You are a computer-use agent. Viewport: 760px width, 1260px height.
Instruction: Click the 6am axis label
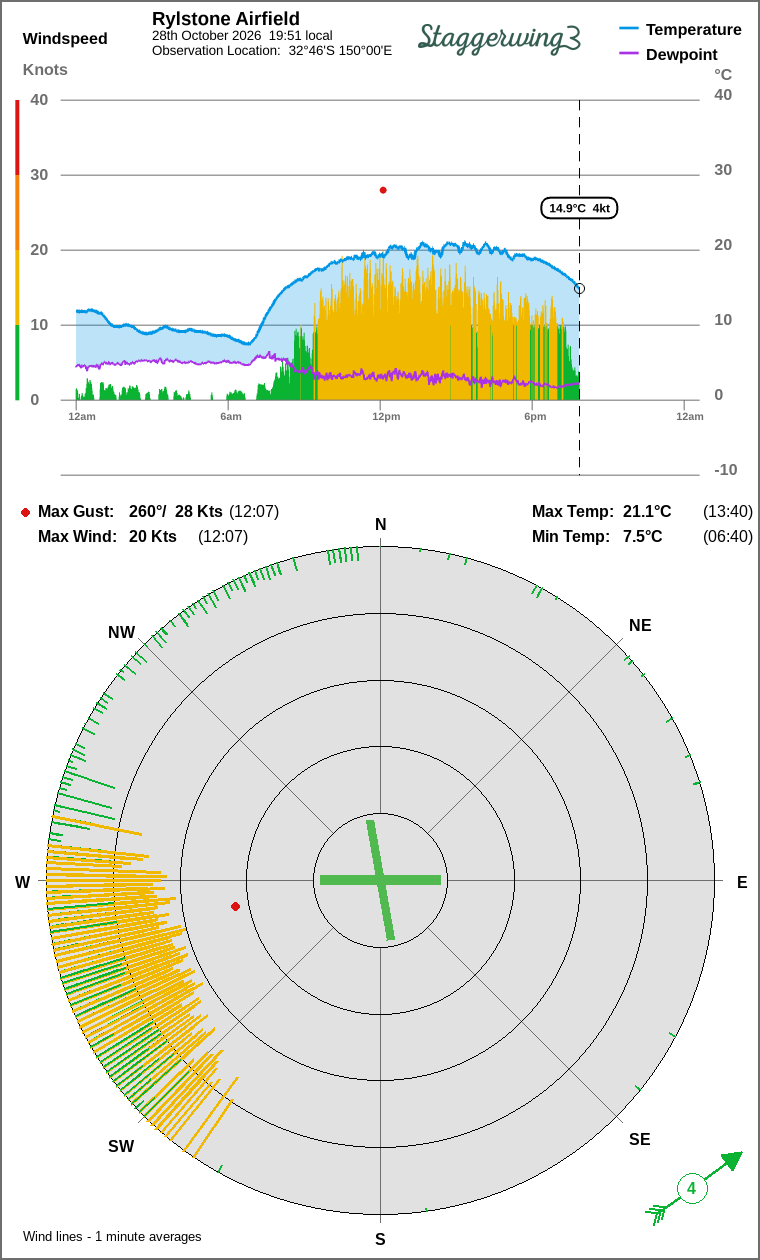point(231,416)
